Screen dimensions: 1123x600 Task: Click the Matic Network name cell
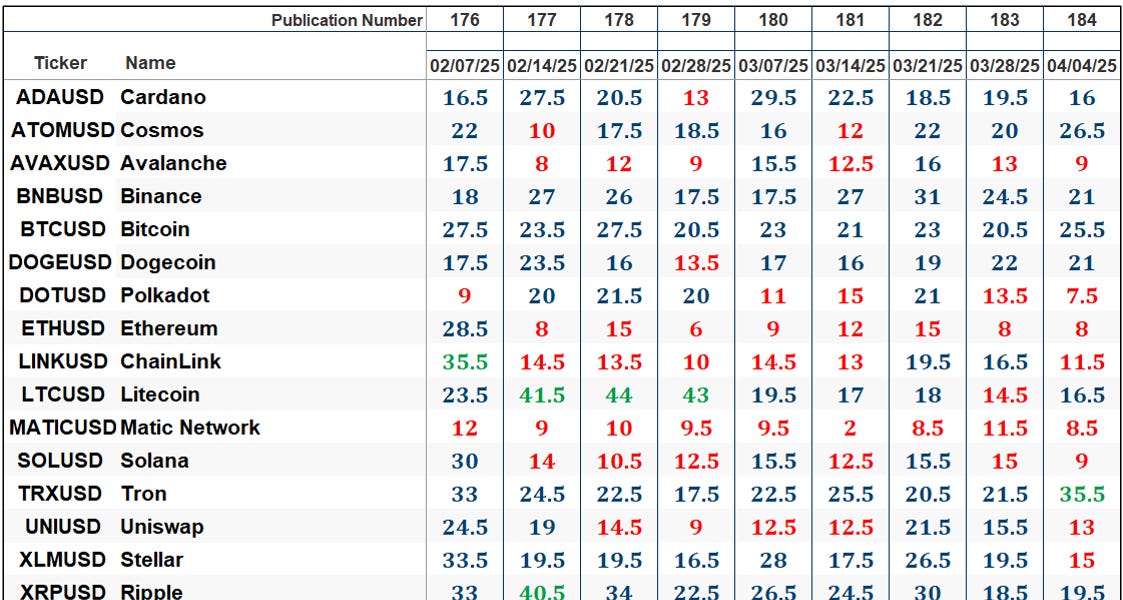(x=190, y=427)
